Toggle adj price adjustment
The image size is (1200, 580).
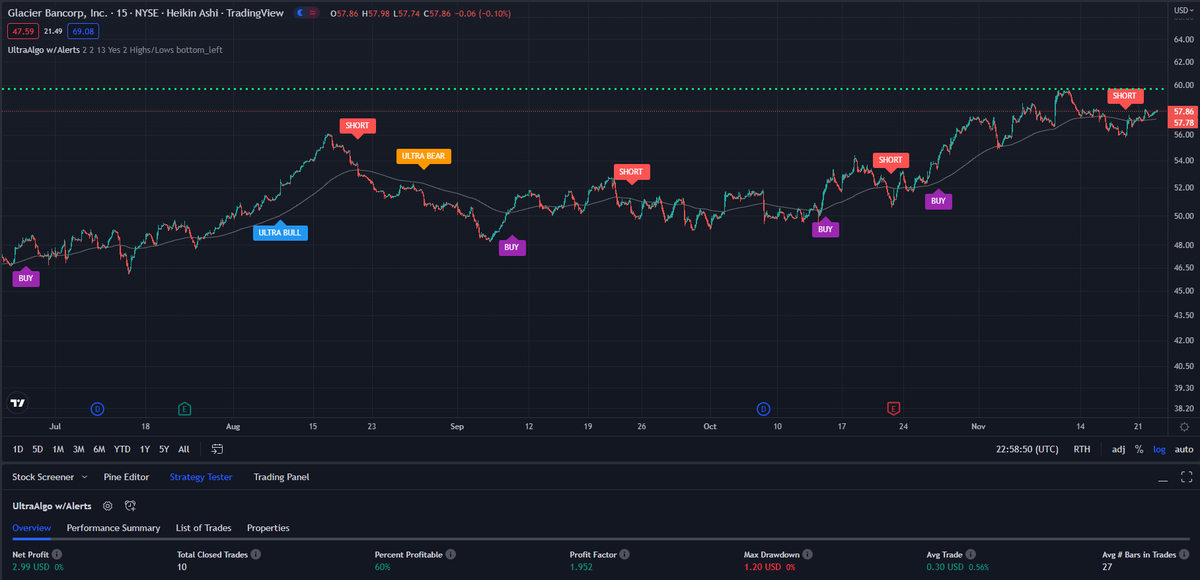[1118, 450]
